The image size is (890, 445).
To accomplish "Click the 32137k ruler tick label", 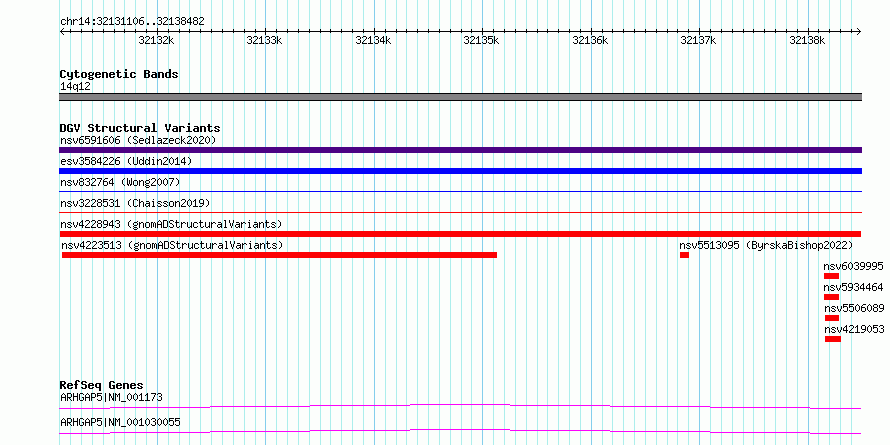I will pos(698,41).
